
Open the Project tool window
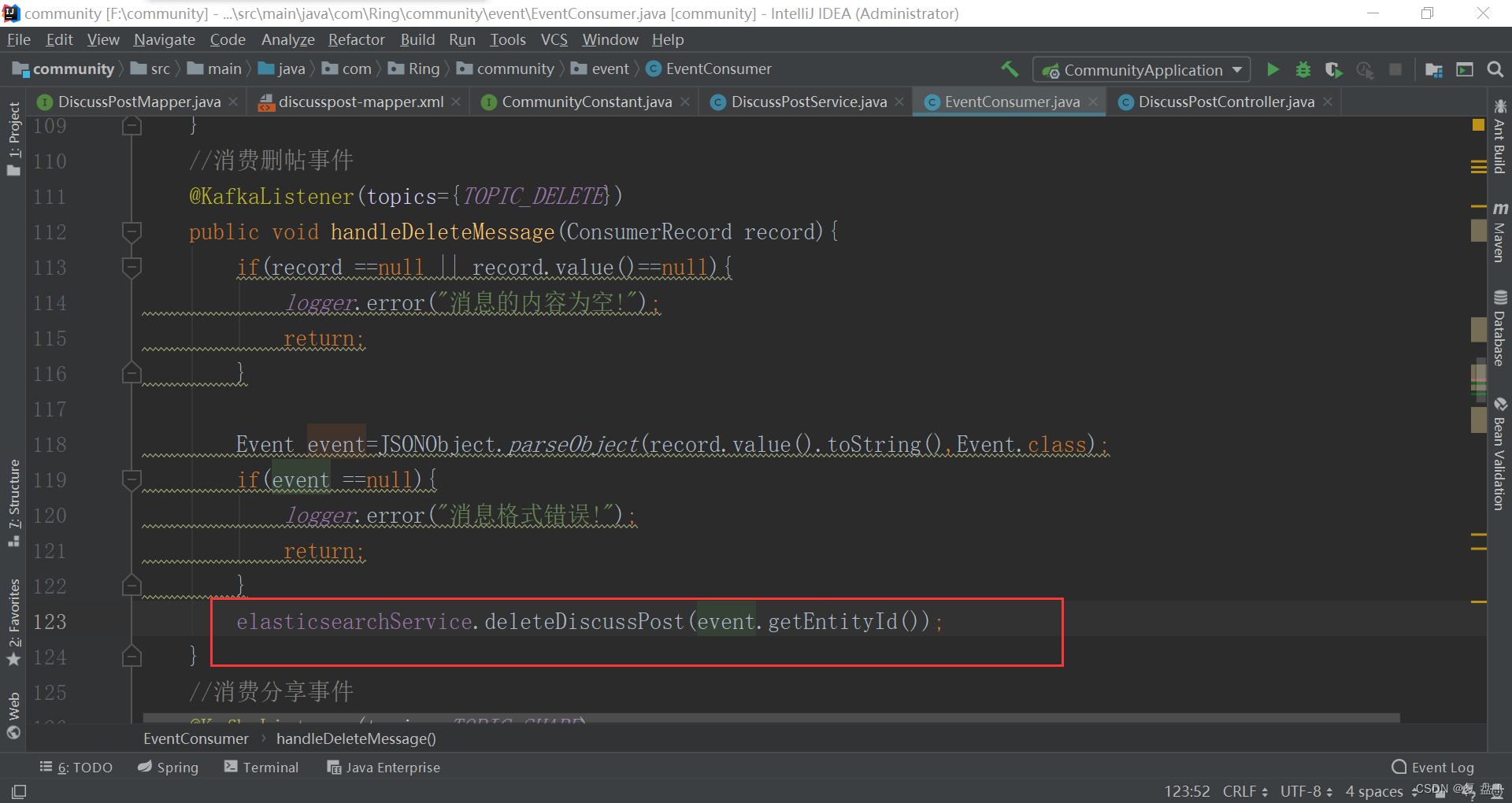(x=13, y=139)
